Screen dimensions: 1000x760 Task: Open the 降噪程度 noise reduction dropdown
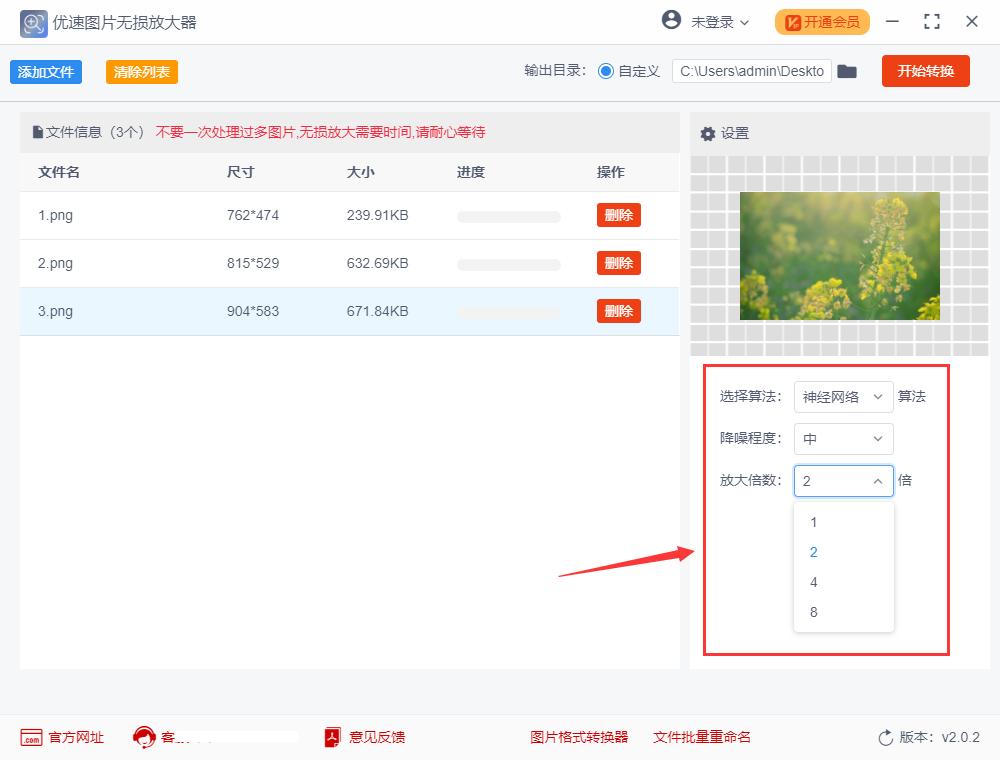click(843, 439)
